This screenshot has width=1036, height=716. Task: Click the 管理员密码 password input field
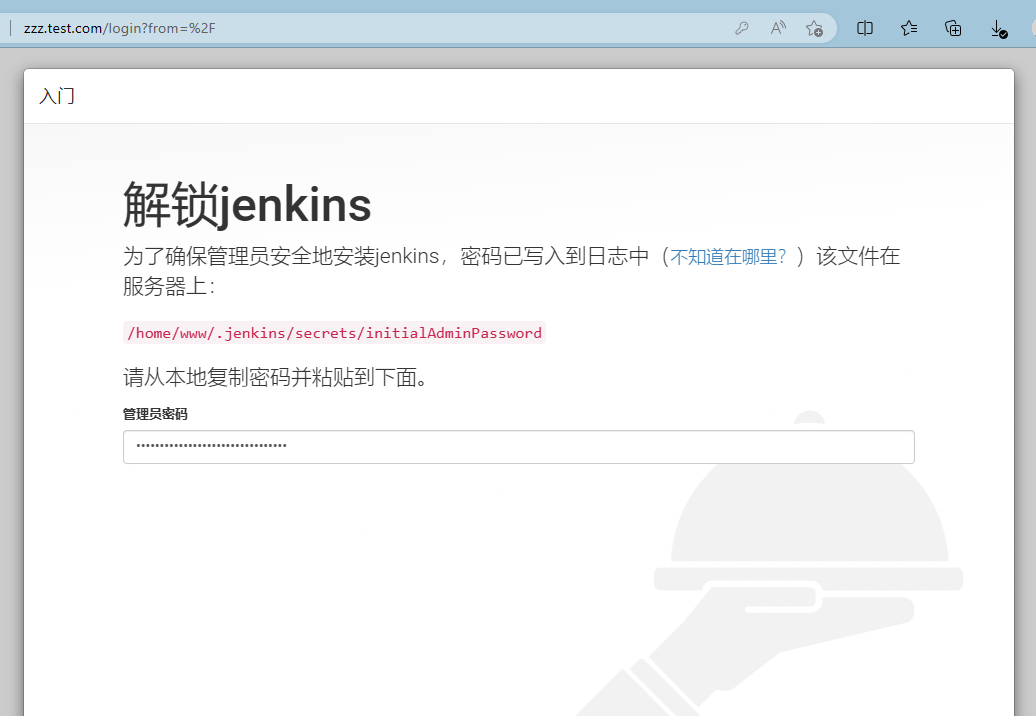(519, 447)
